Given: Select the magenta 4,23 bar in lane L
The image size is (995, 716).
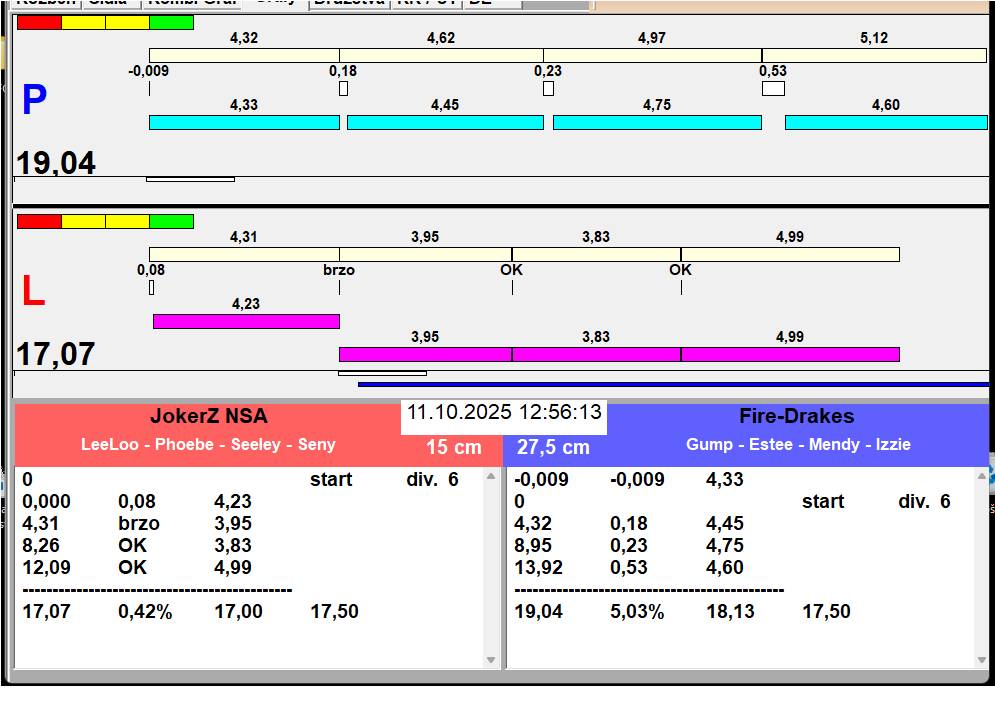Looking at the screenshot, I should (x=246, y=321).
